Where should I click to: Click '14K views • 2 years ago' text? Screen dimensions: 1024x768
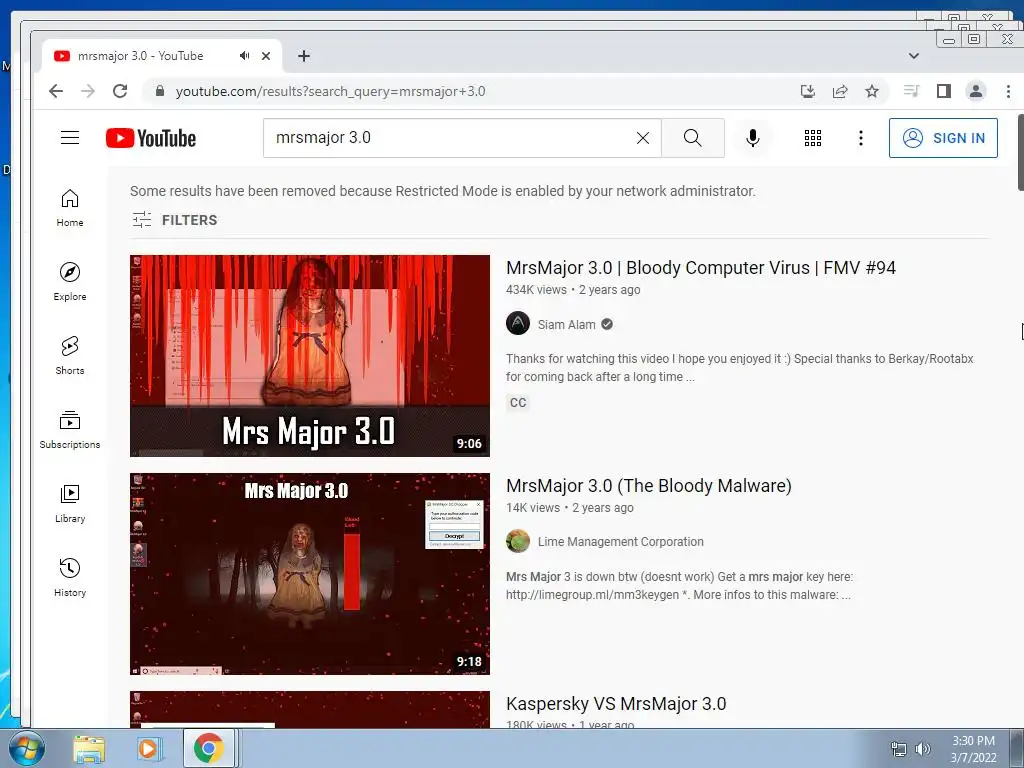click(x=569, y=508)
